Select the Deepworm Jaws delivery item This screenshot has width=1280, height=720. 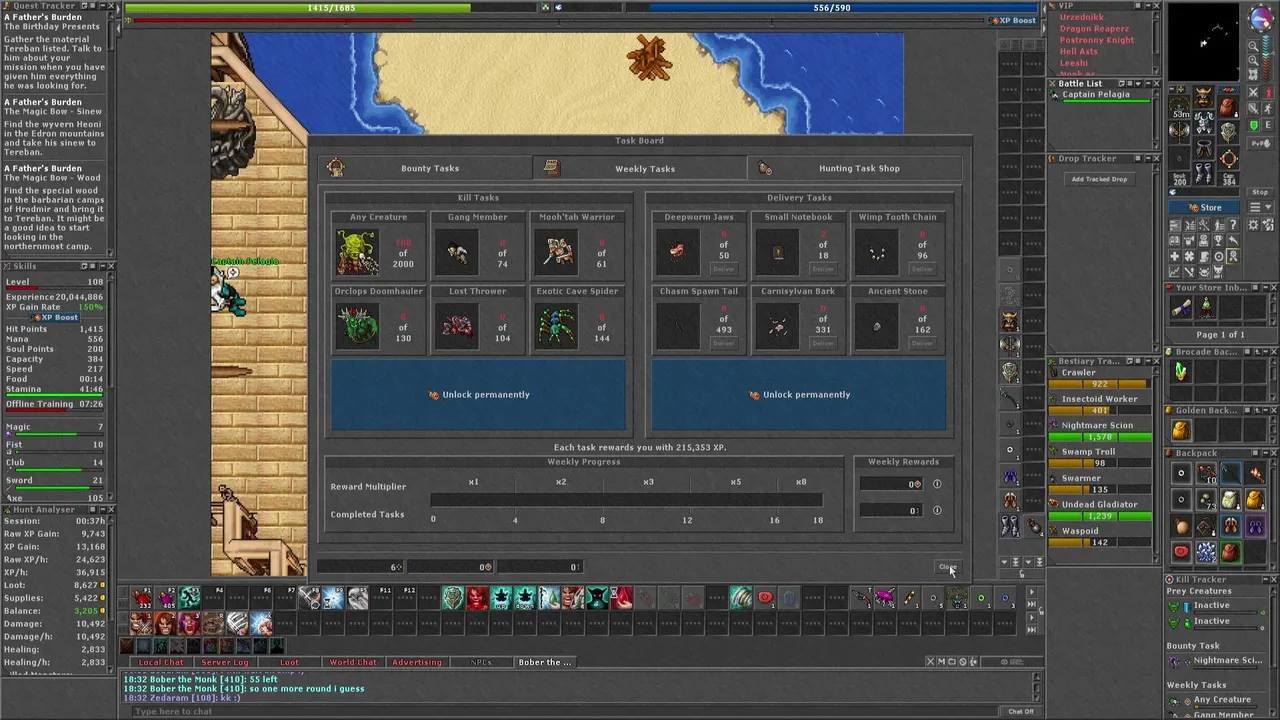point(677,252)
